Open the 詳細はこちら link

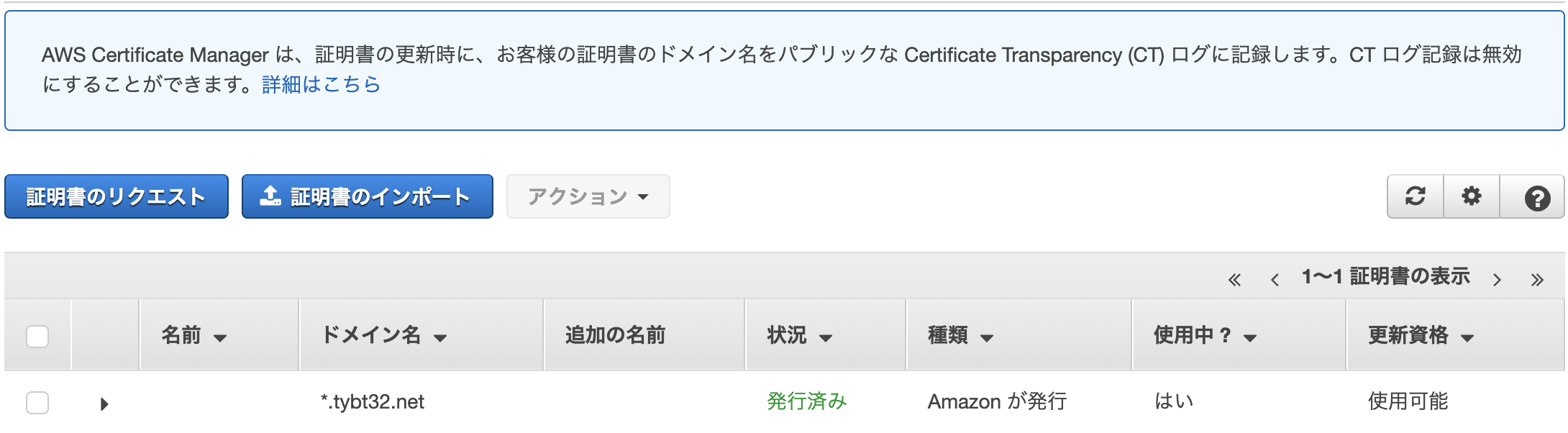tap(321, 85)
